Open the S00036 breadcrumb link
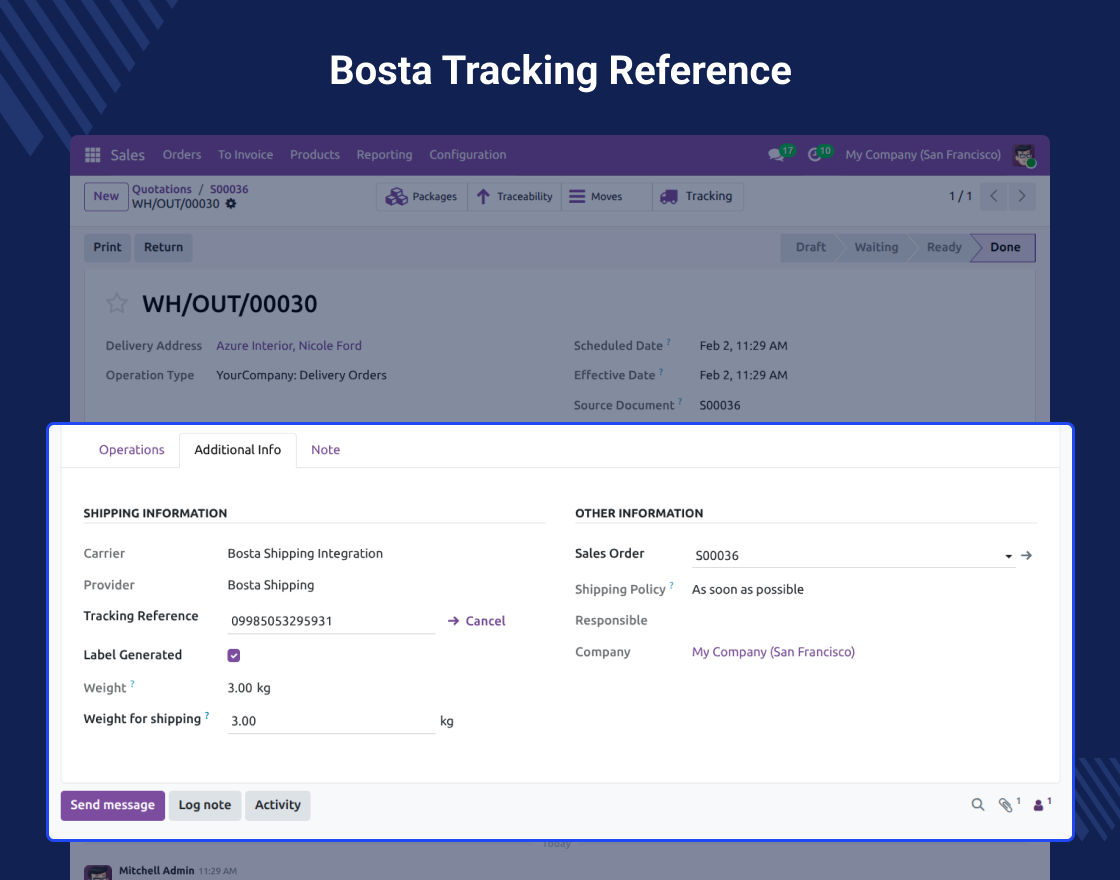The image size is (1120, 880). [229, 189]
